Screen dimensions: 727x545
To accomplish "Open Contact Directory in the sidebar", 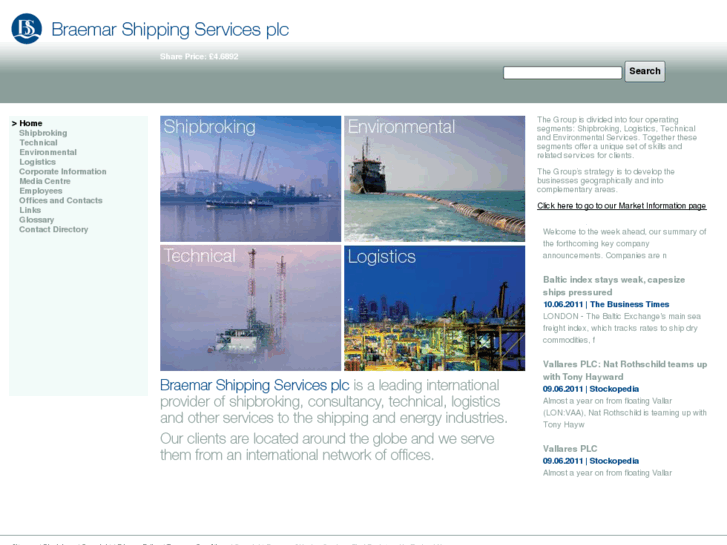I will (54, 230).
